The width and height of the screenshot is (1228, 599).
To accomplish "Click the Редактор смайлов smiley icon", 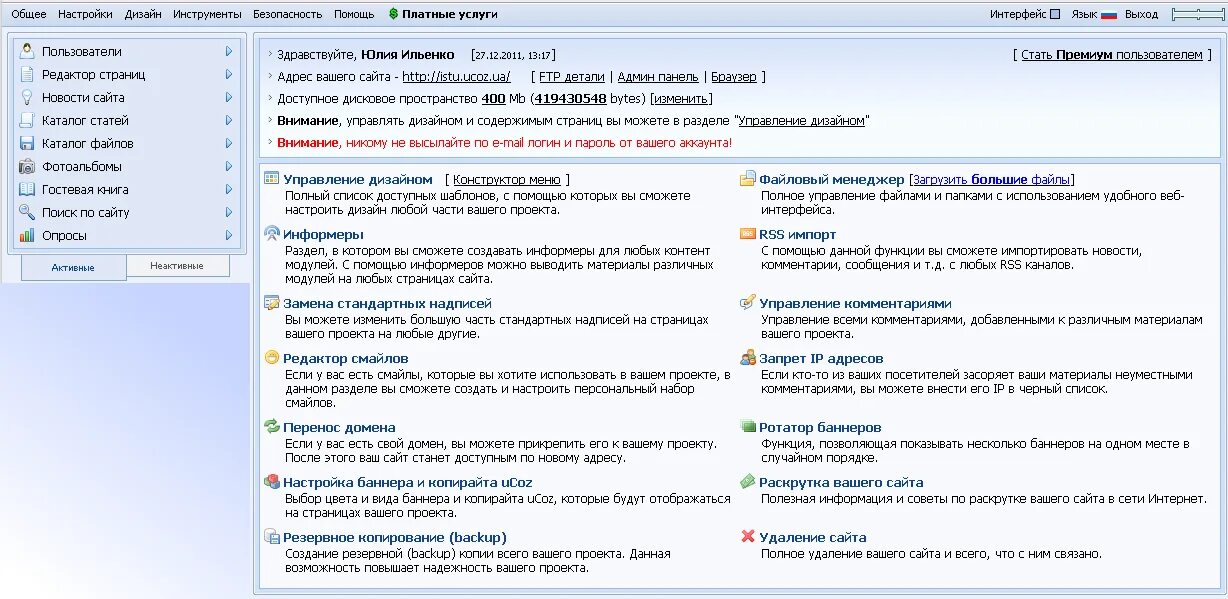I will click(271, 357).
